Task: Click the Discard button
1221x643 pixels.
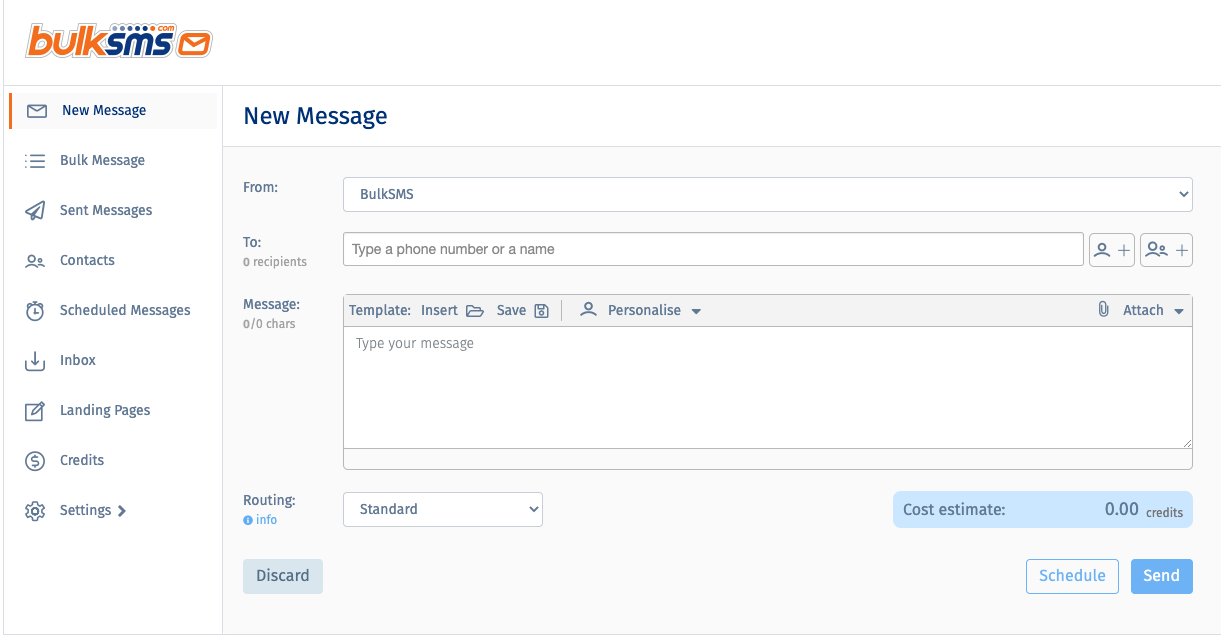Action: 283,576
